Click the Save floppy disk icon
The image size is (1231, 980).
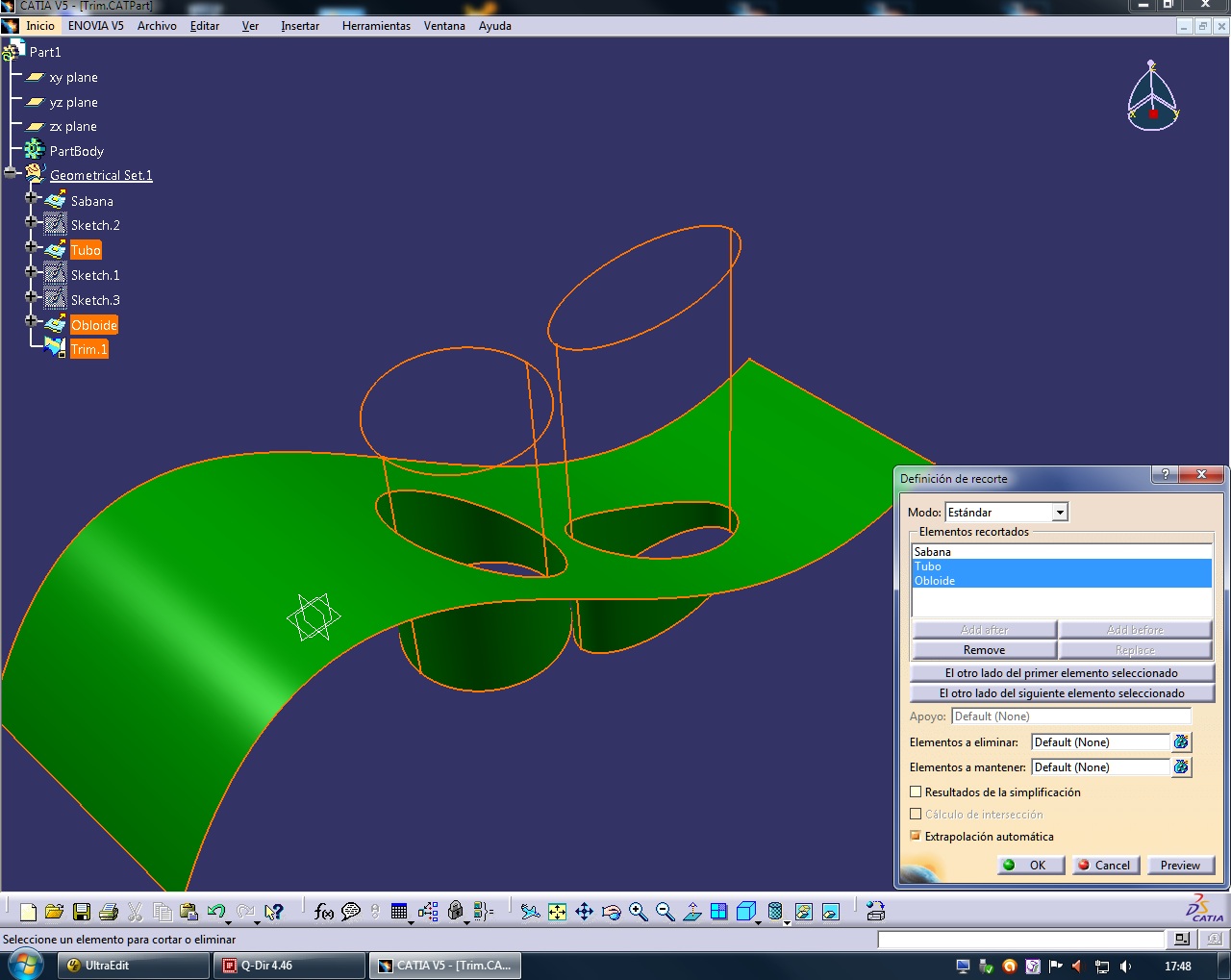[82, 912]
